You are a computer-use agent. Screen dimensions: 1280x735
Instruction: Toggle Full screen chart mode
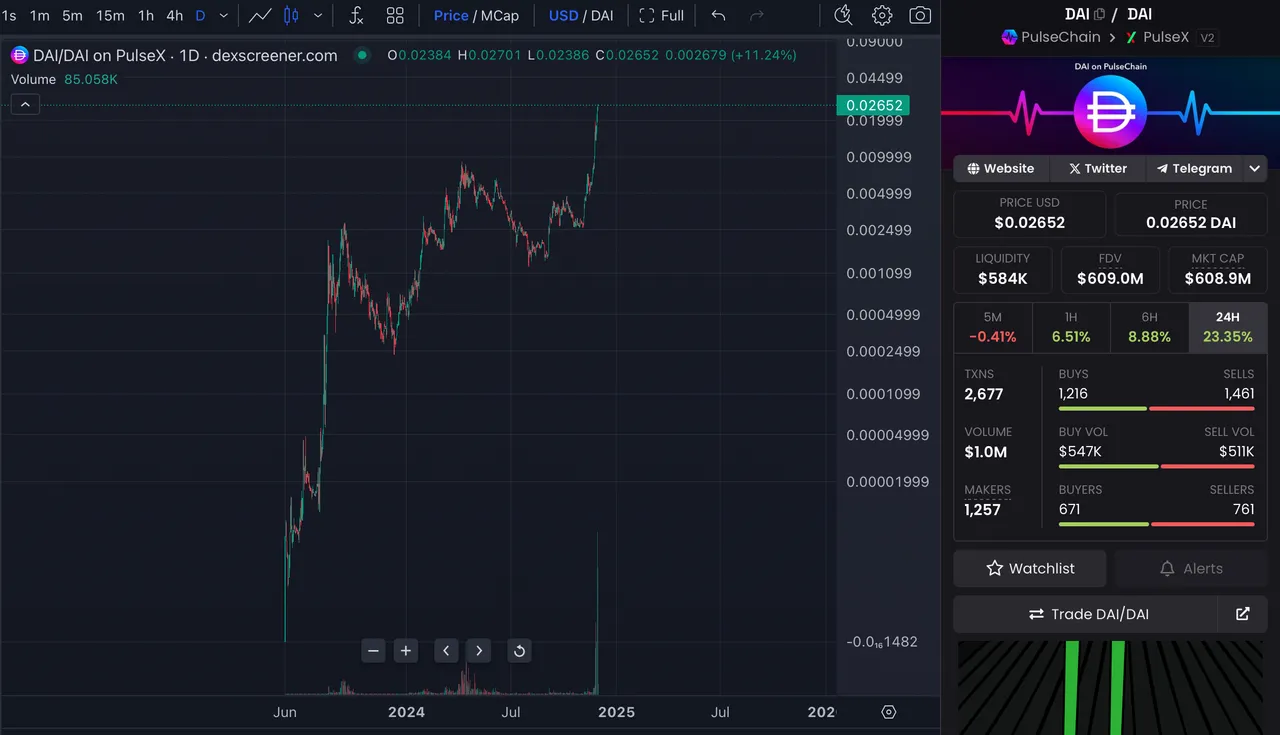coord(661,15)
